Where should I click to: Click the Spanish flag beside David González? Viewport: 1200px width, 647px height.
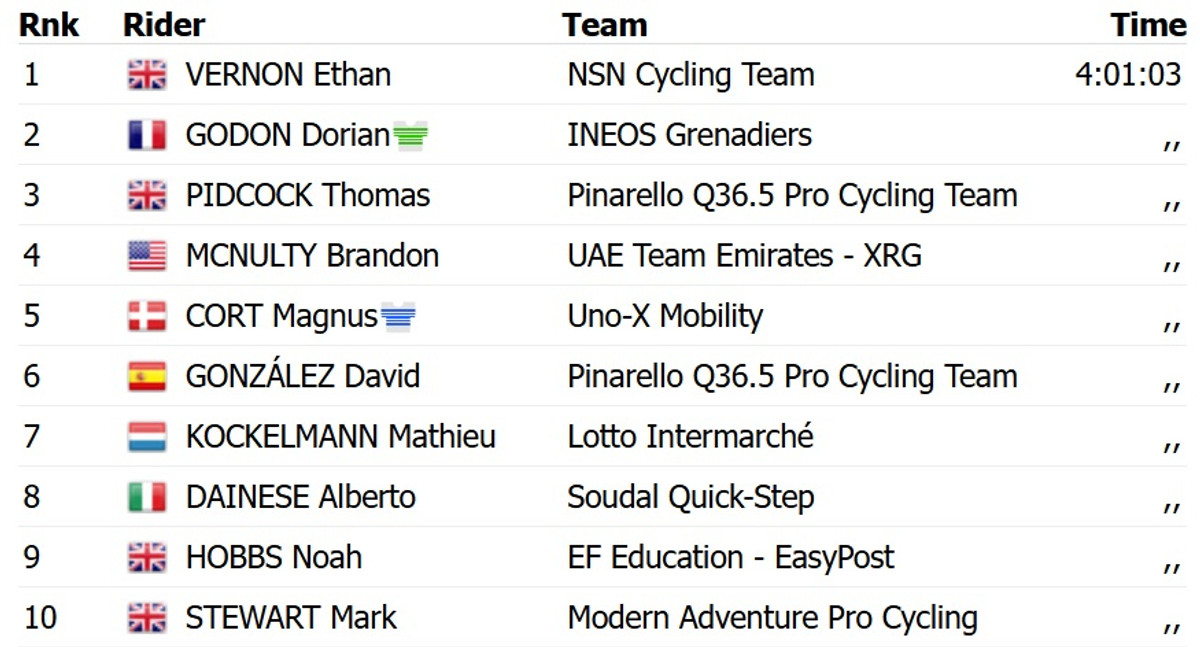click(x=147, y=377)
